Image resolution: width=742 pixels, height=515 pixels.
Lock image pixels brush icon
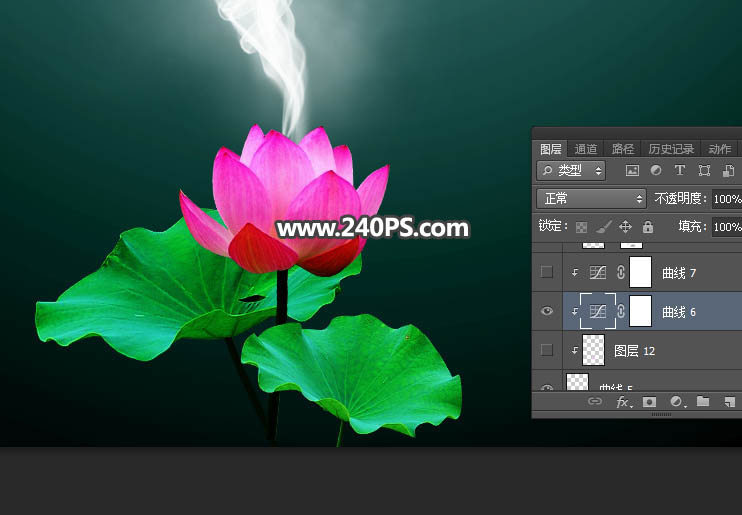603,227
